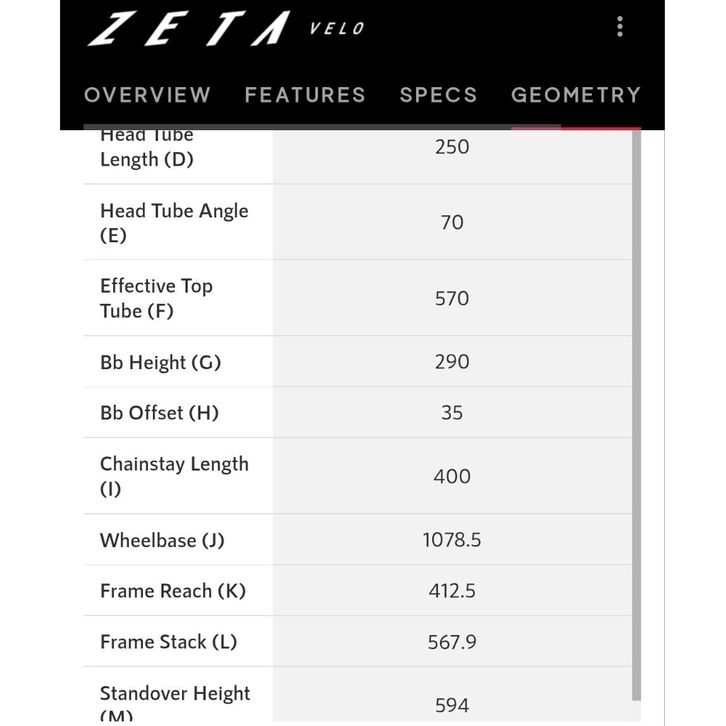Select the Bb Height (G) label
This screenshot has width=726, height=726.
(x=160, y=362)
